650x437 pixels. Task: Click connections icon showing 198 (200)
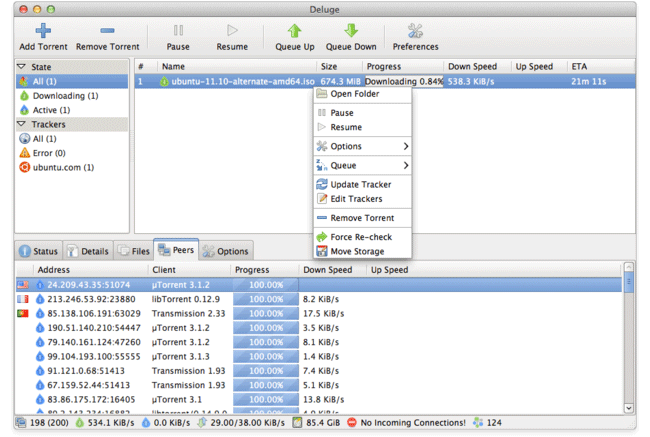[21, 422]
